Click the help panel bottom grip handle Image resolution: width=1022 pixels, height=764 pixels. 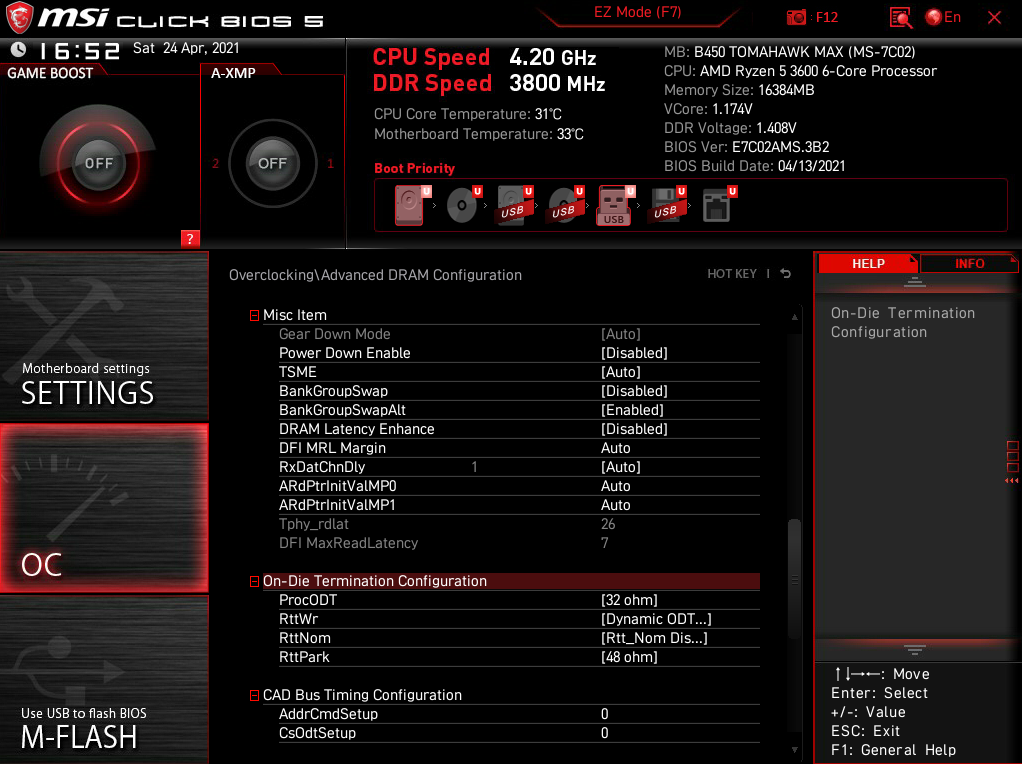point(914,650)
